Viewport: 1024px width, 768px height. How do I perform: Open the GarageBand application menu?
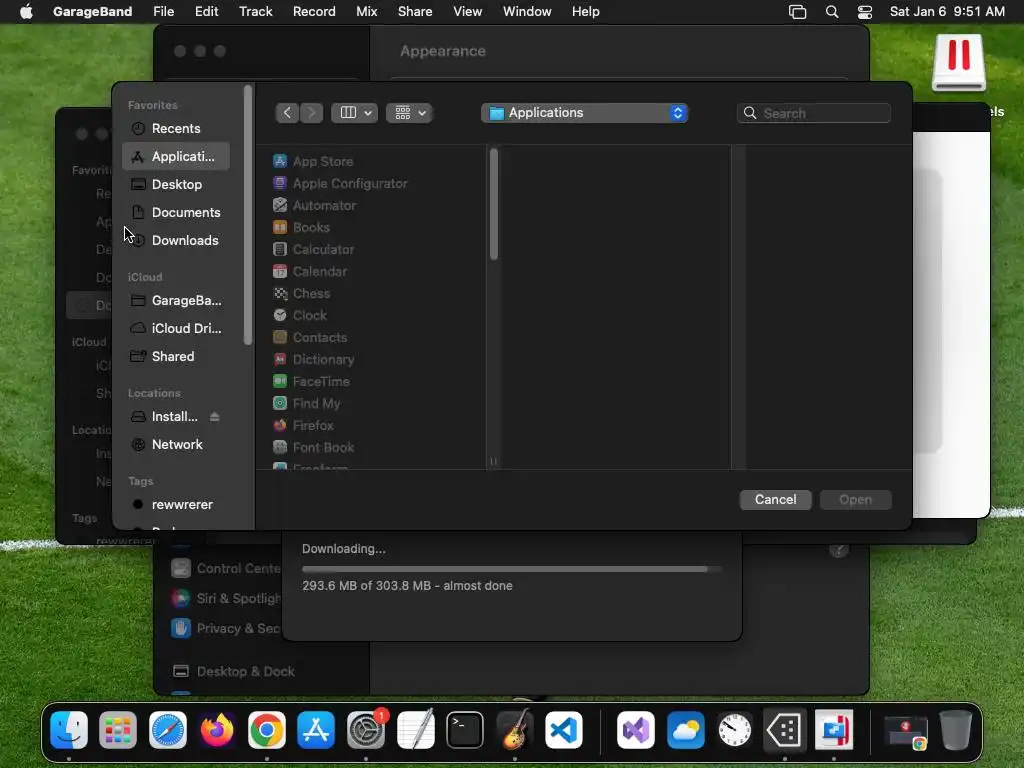pos(92,11)
